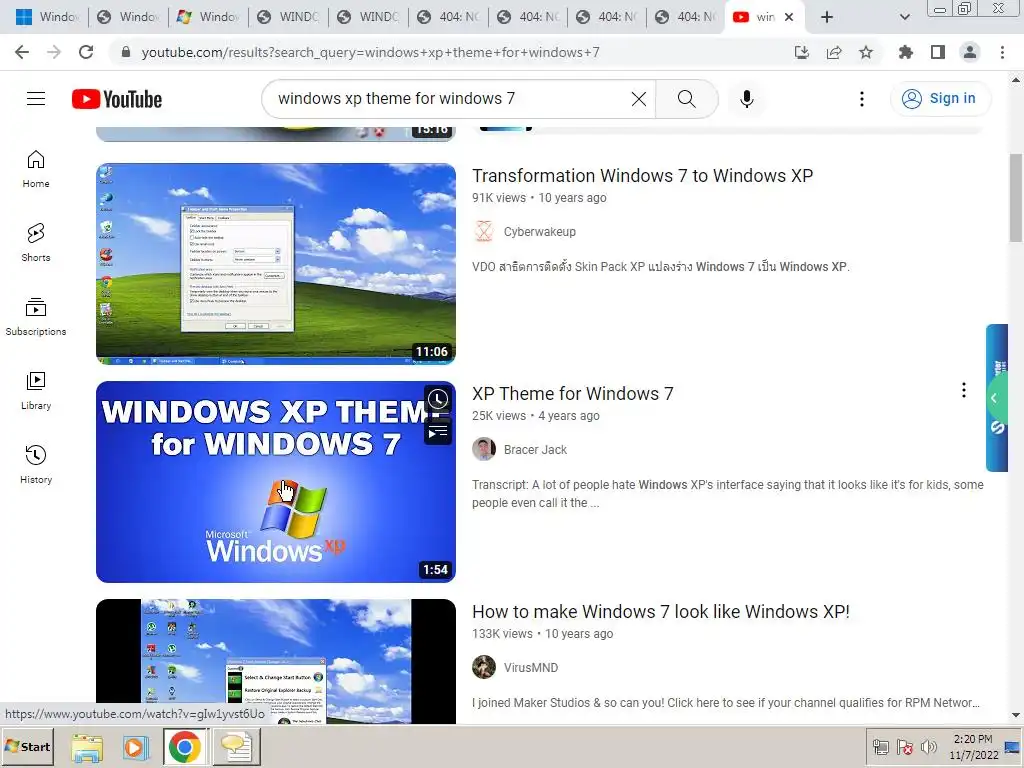The width and height of the screenshot is (1024, 768).
Task: Bookmark this page with the star icon
Action: [866, 52]
